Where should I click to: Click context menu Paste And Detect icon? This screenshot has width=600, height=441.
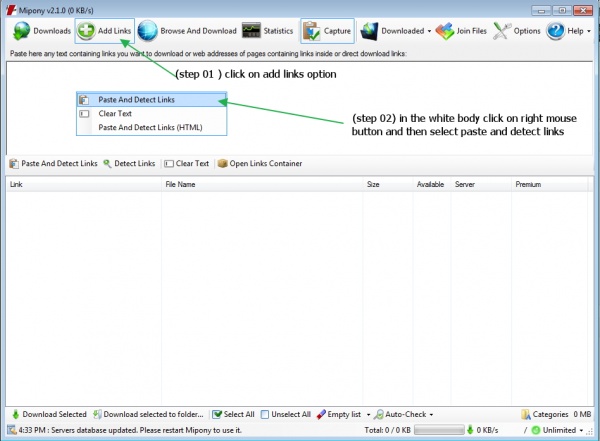(84, 100)
